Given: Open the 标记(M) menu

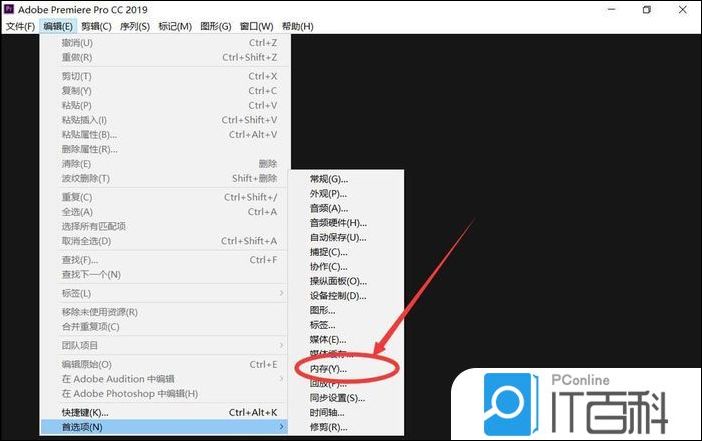Looking at the screenshot, I should pyautogui.click(x=175, y=26).
